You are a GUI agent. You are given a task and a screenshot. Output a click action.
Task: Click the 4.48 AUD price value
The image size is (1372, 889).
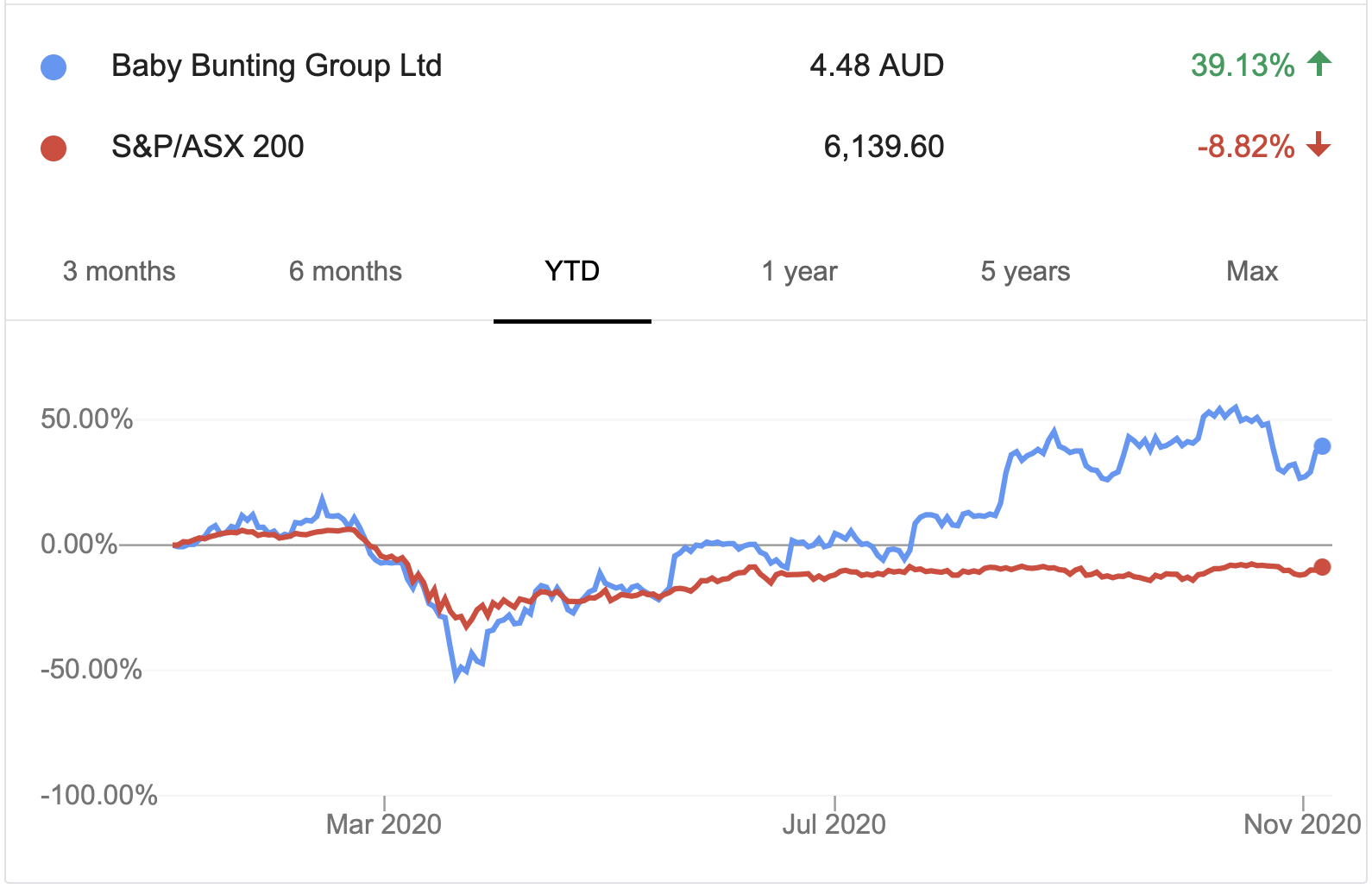pyautogui.click(x=877, y=66)
